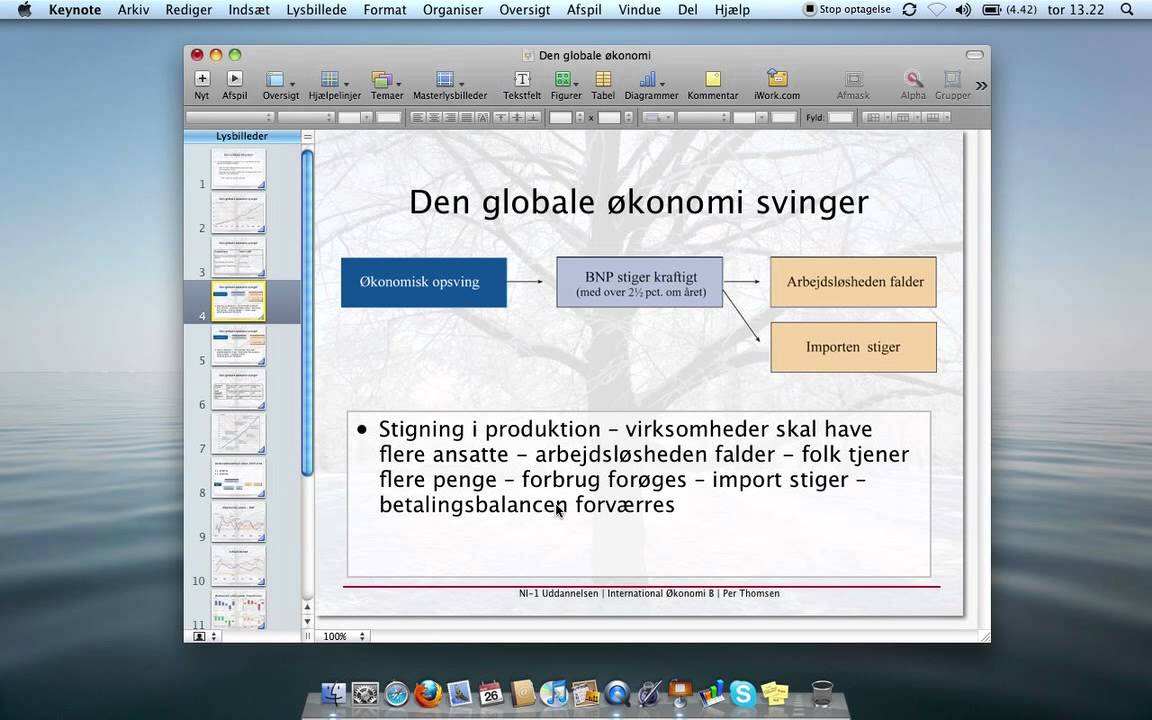Select the Importen stiger box
Viewport: 1152px width, 720px height.
coord(854,348)
